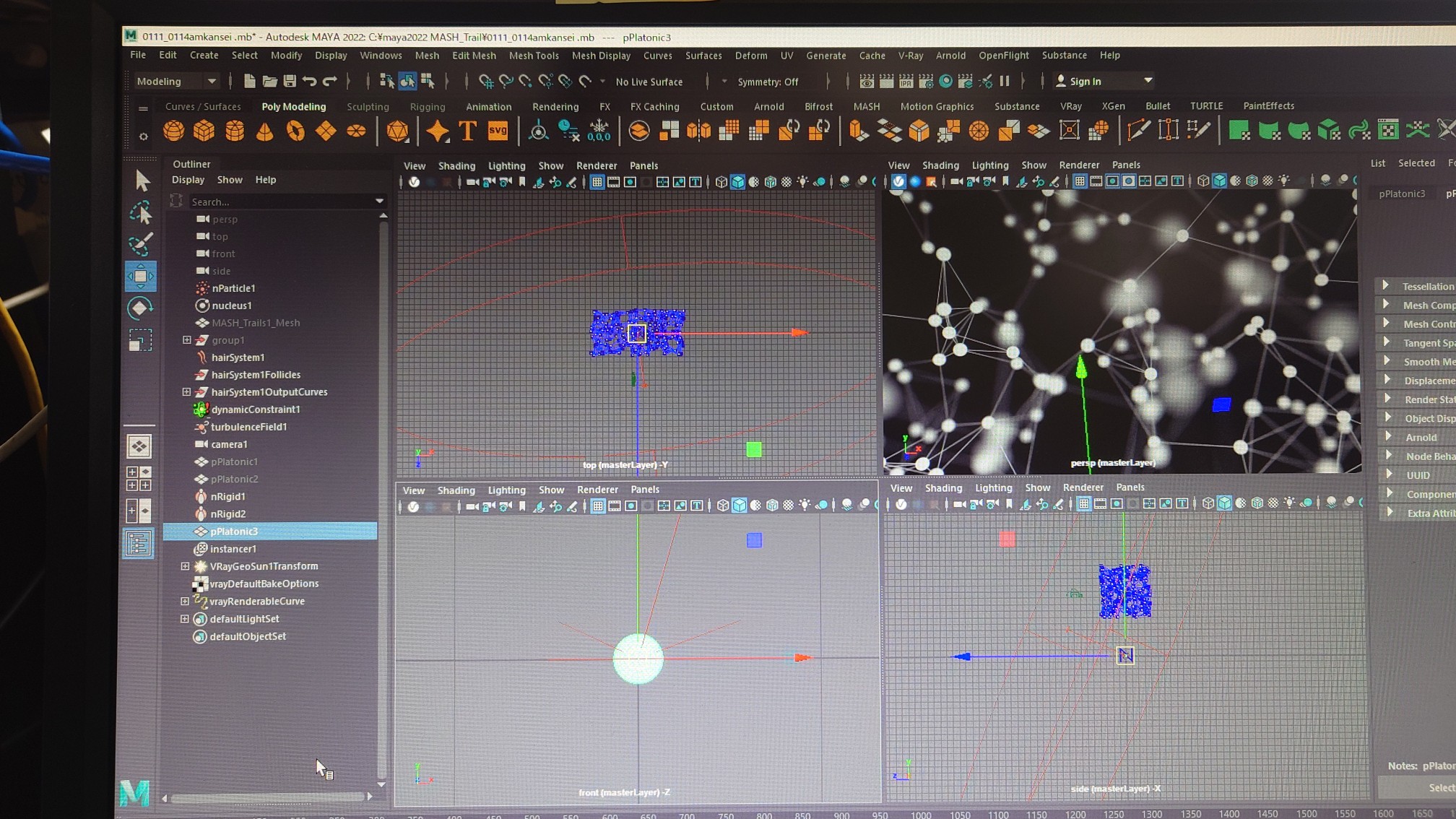Screen dimensions: 1456x819
Task: Open top view panel Shading menu
Action: tap(456, 166)
